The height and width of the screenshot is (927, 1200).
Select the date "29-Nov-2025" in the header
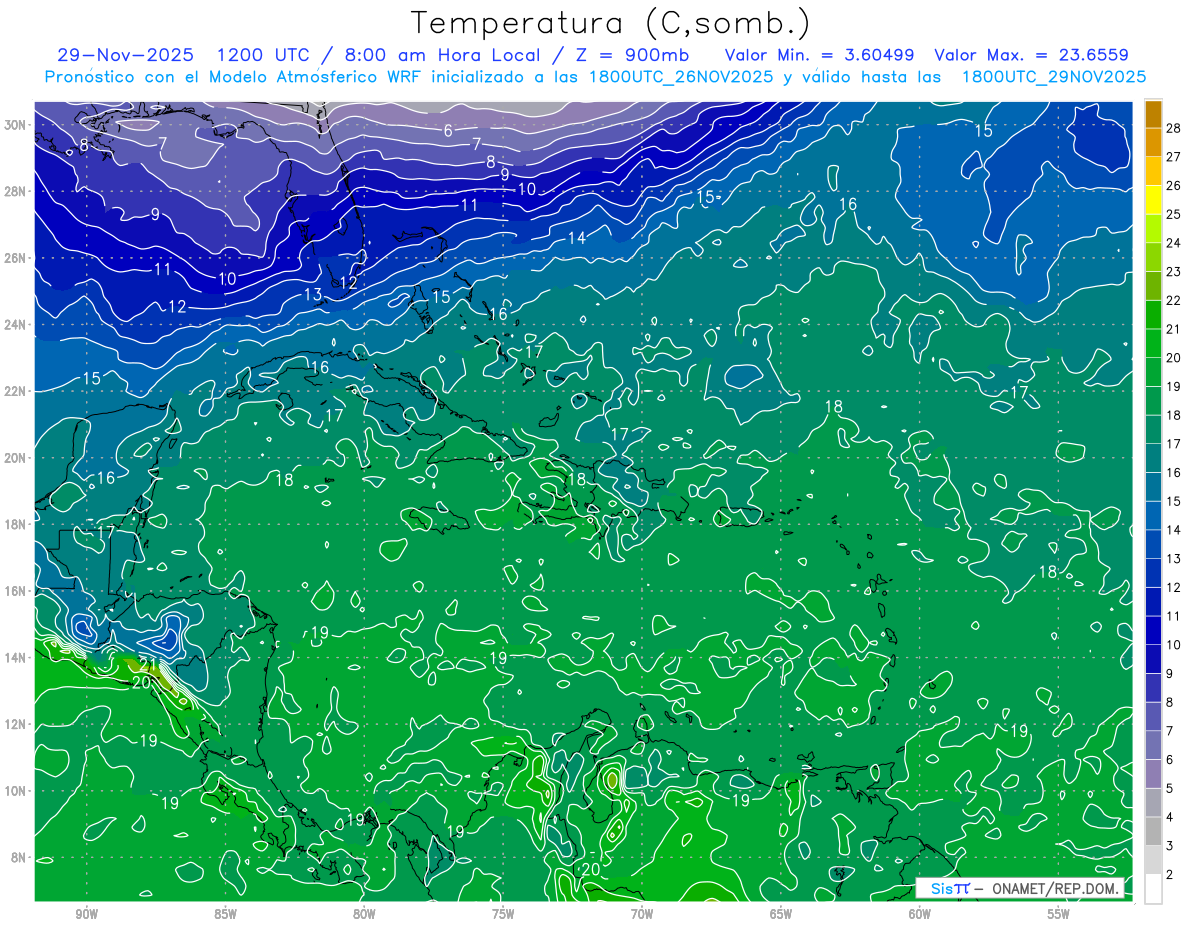126,55
